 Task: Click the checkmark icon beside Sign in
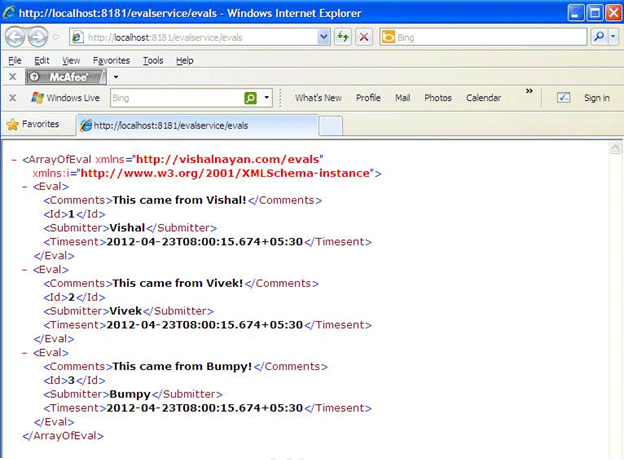pyautogui.click(x=563, y=98)
